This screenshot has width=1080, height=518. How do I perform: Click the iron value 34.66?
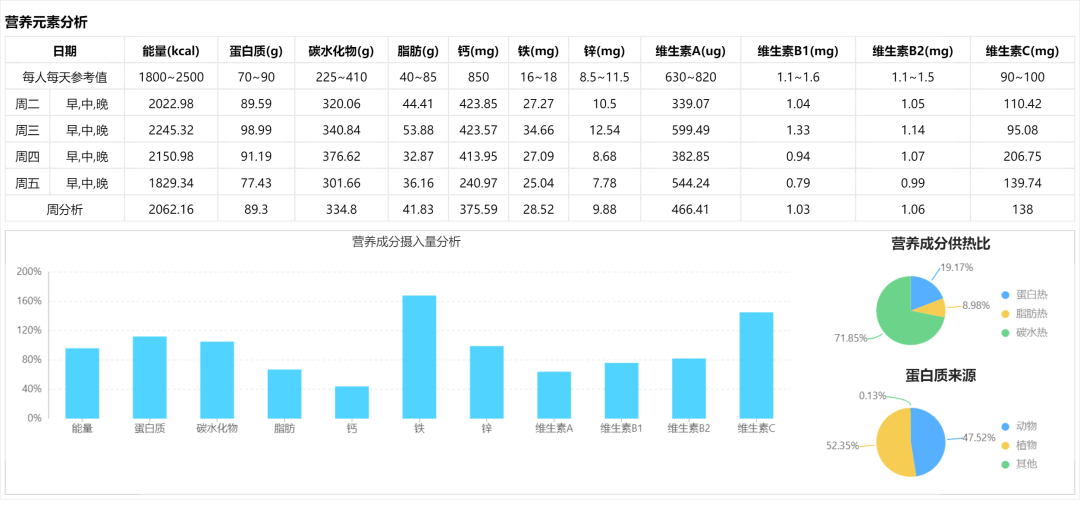coord(538,130)
